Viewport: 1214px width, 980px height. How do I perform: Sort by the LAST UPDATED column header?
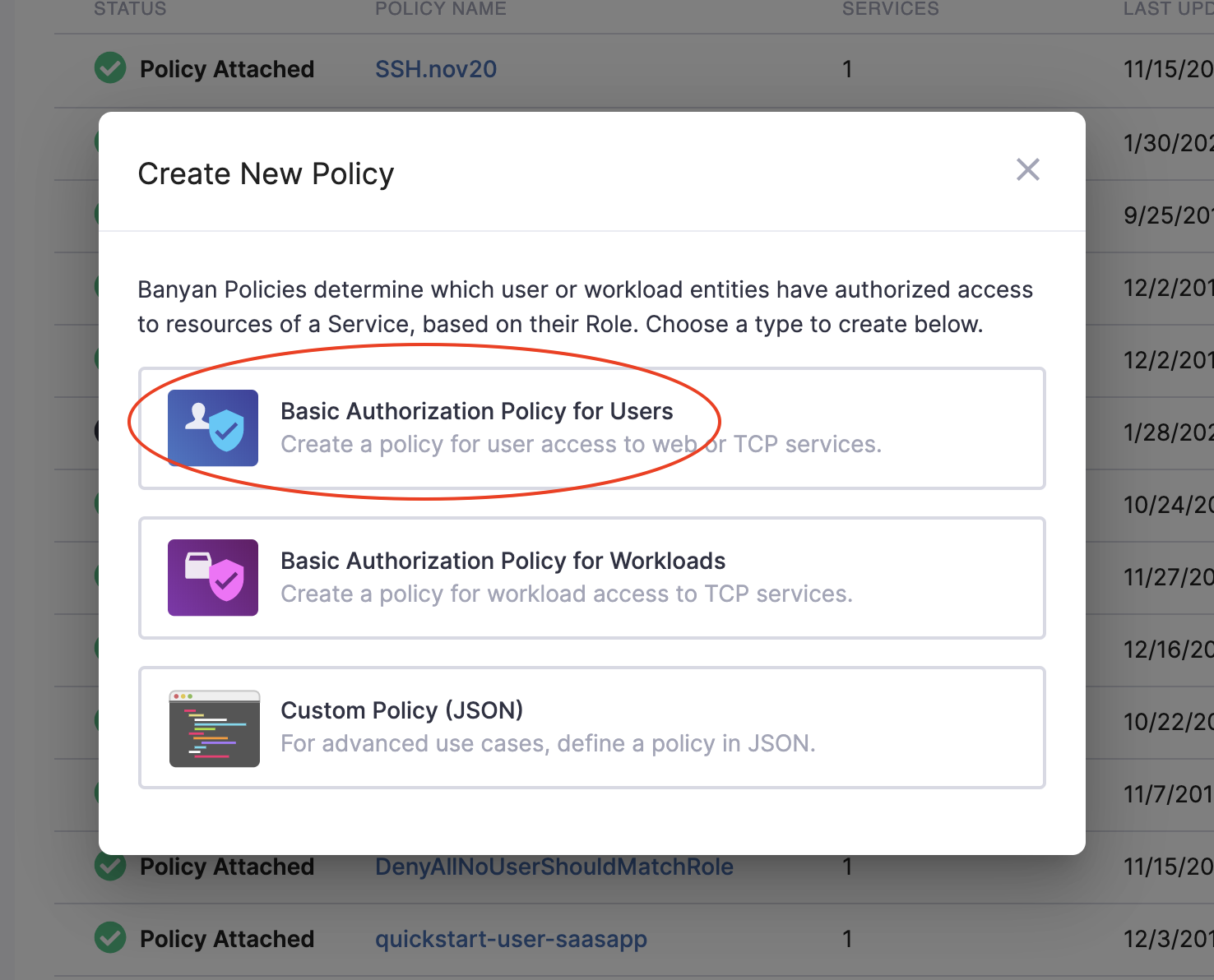[x=1168, y=9]
